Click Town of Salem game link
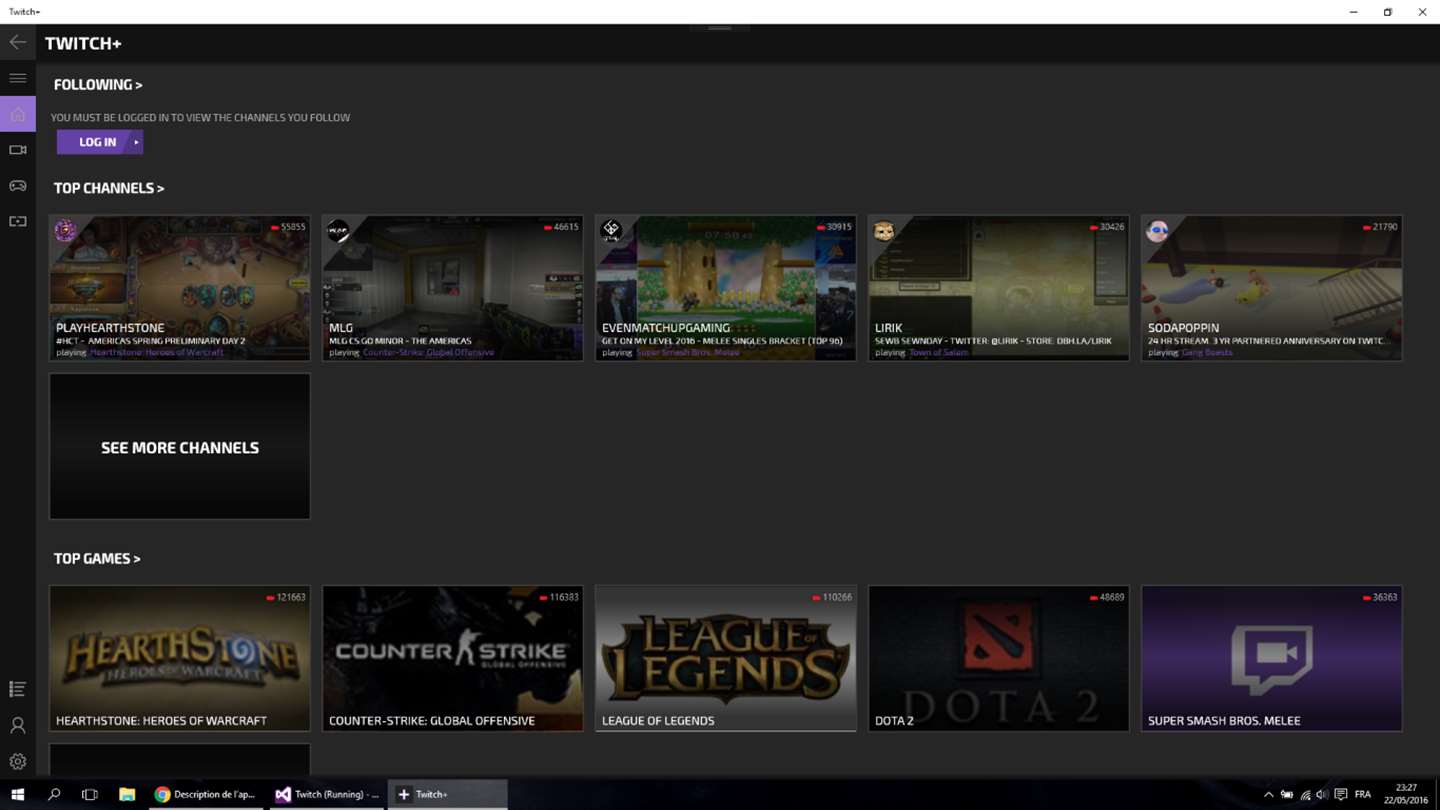The image size is (1440, 810). click(x=938, y=352)
